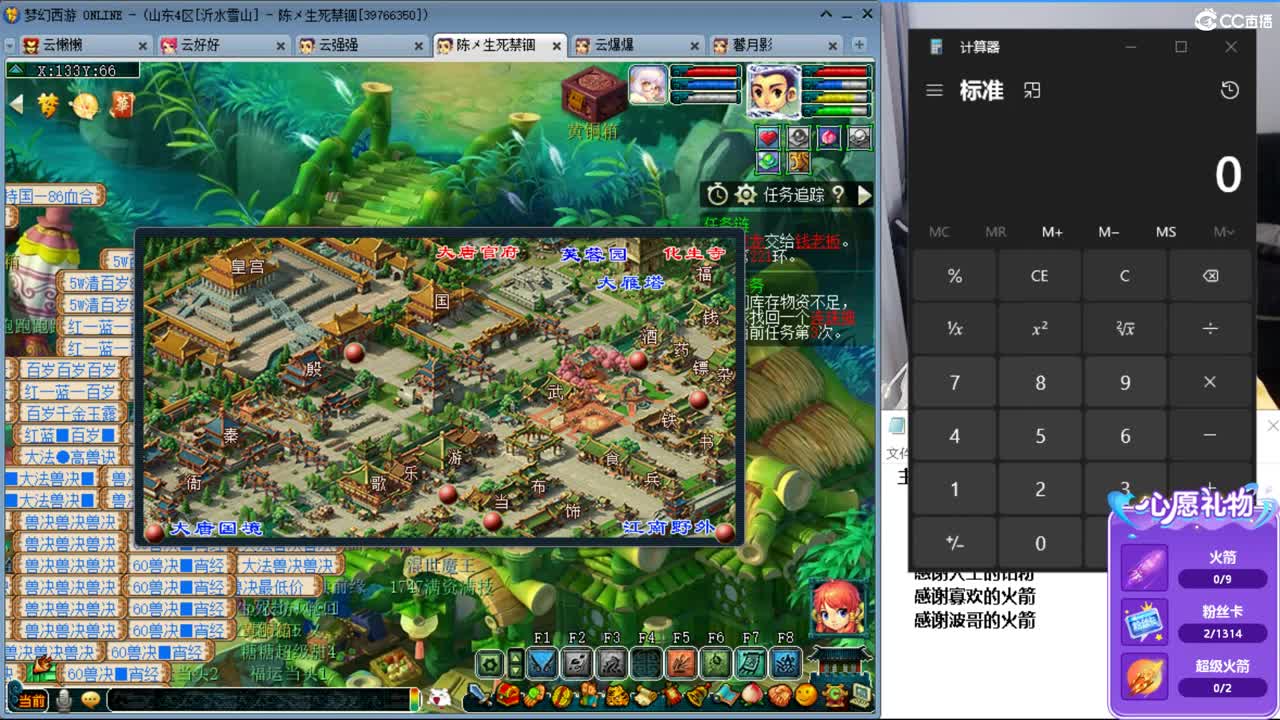Travel to 江南野外 on the map
The image size is (1280, 720).
click(668, 527)
